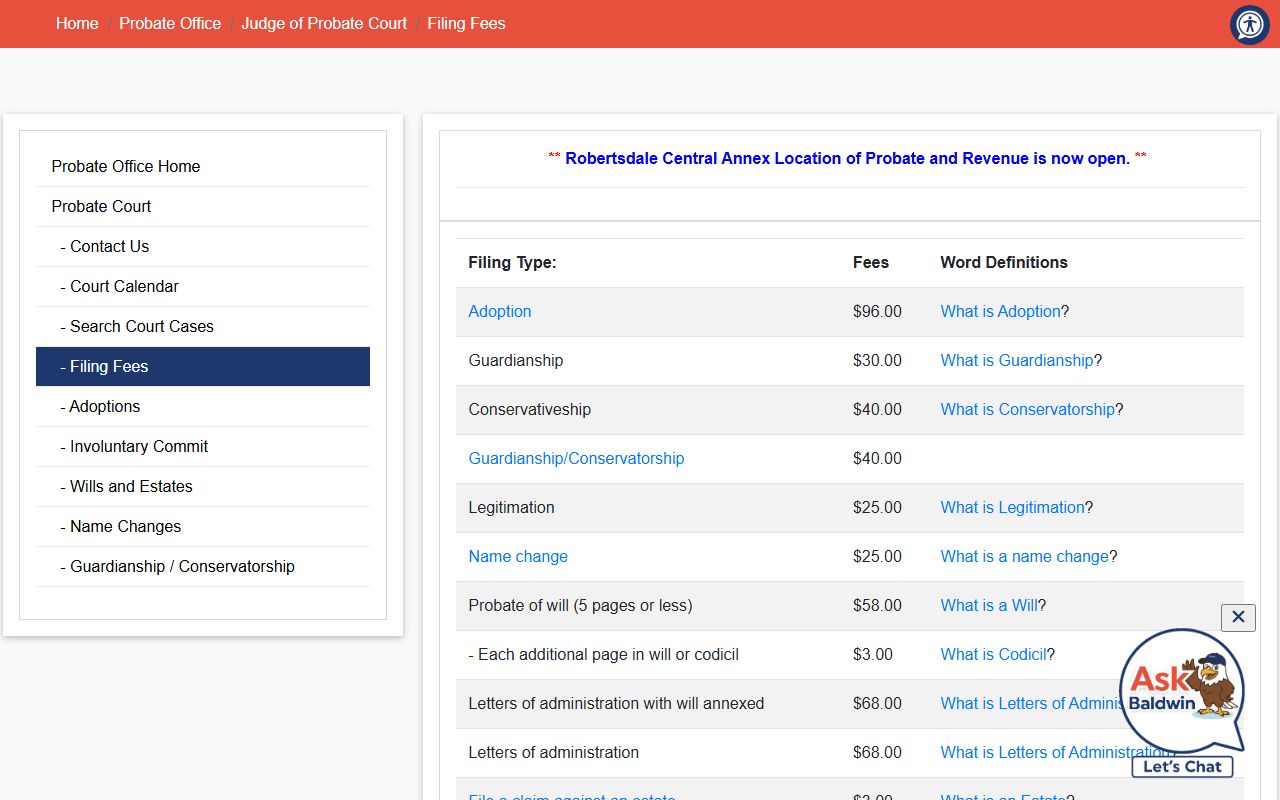
Task: Open Judge of Probate Court breadcrumb
Action: [324, 23]
